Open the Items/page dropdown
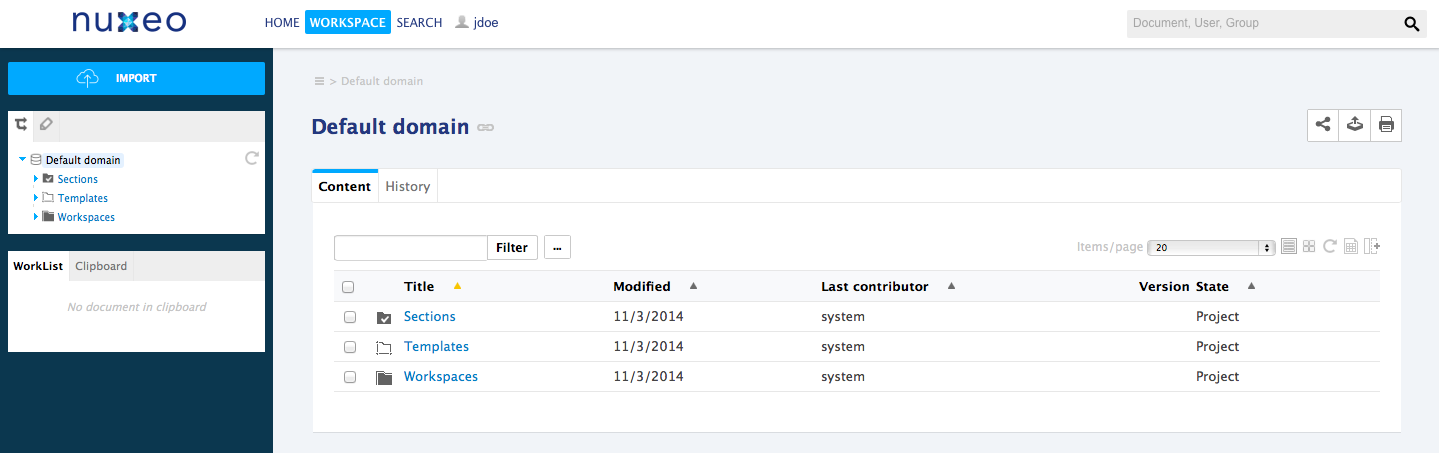This screenshot has height=453, width=1439. click(1212, 247)
